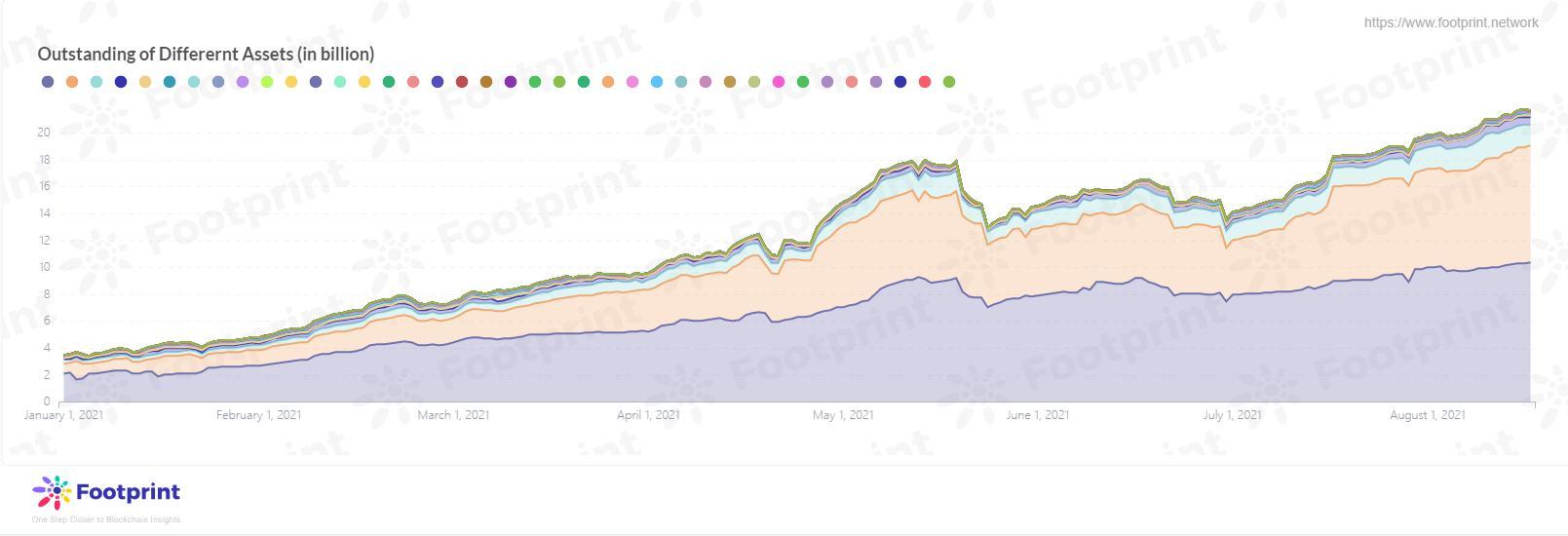Image resolution: width=1568 pixels, height=536 pixels.
Task: Click the bright red legend dot near the end
Action: [x=925, y=82]
